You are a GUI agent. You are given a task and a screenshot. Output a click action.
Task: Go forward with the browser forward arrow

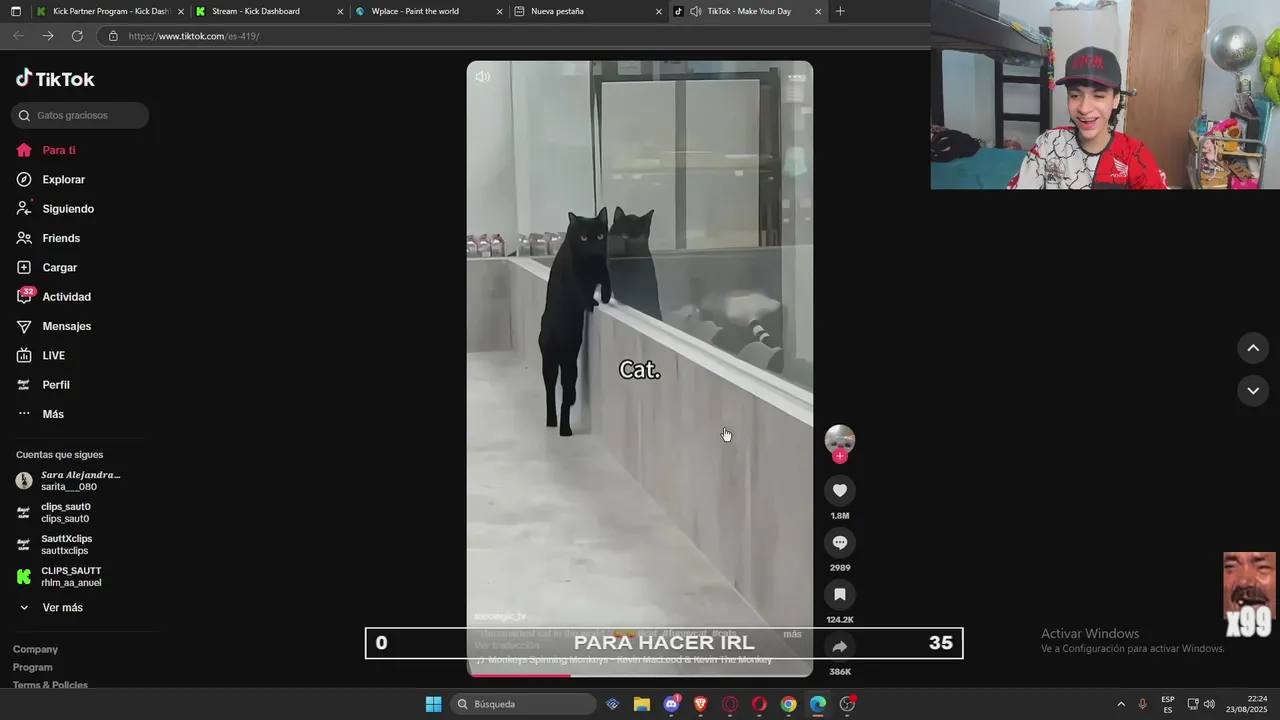click(48, 36)
